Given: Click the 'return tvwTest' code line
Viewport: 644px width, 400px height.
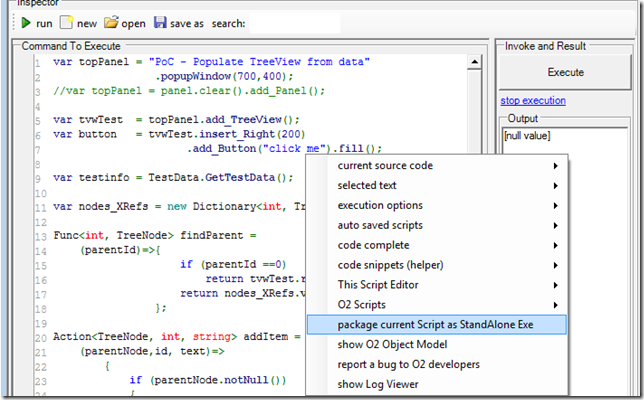Looking at the screenshot, I should [x=255, y=279].
